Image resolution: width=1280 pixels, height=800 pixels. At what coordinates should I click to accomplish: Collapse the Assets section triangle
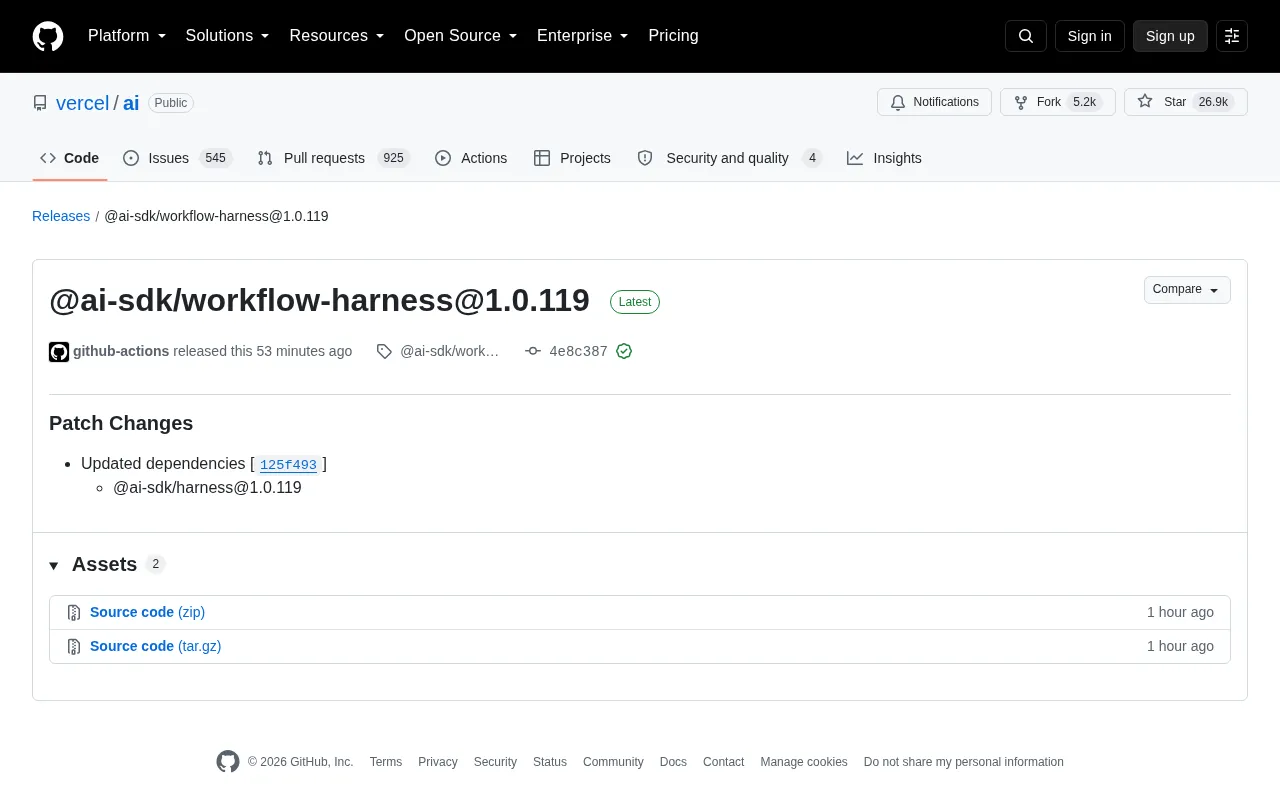pyautogui.click(x=54, y=566)
